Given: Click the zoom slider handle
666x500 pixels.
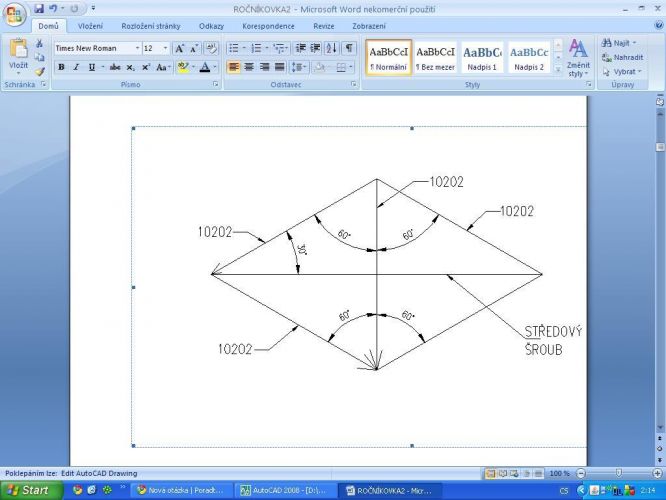Looking at the screenshot, I should 619,473.
